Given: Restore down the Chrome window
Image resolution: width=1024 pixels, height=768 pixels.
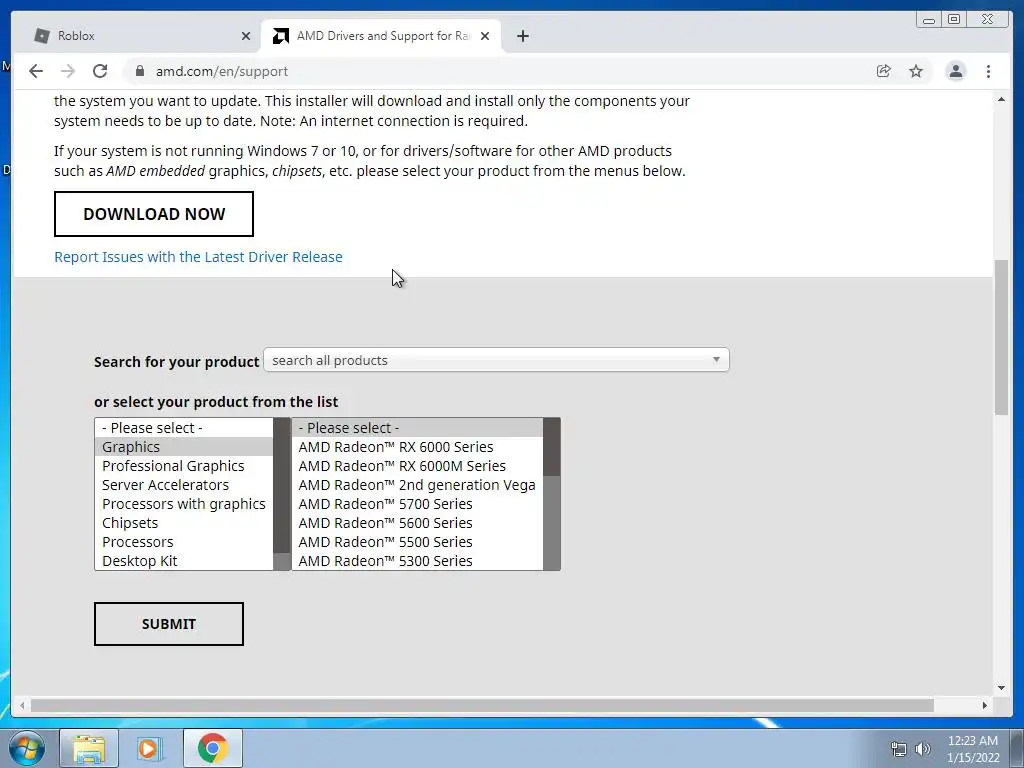Looking at the screenshot, I should pos(954,20).
